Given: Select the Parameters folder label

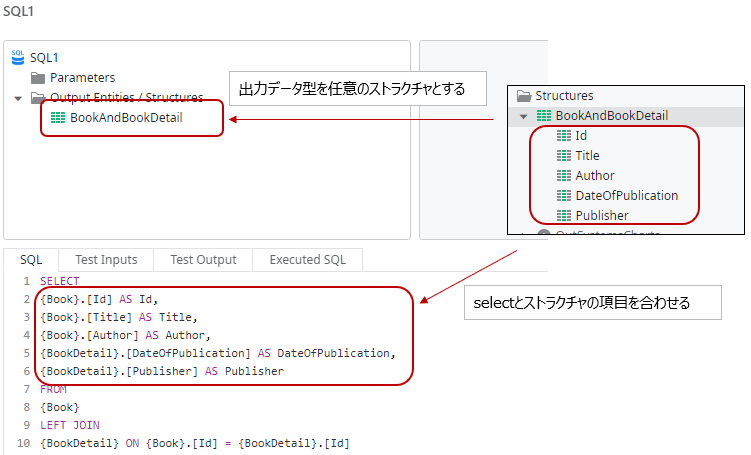Looking at the screenshot, I should coord(83,78).
